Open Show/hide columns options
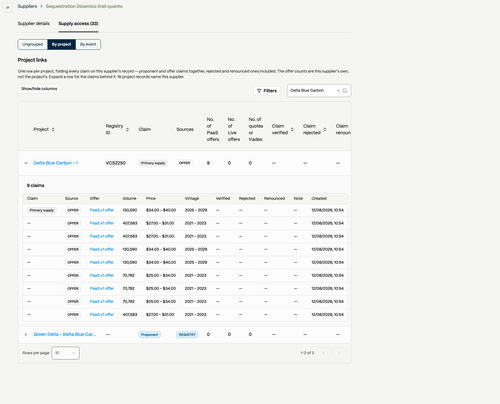This screenshot has height=404, width=500. 39,89
